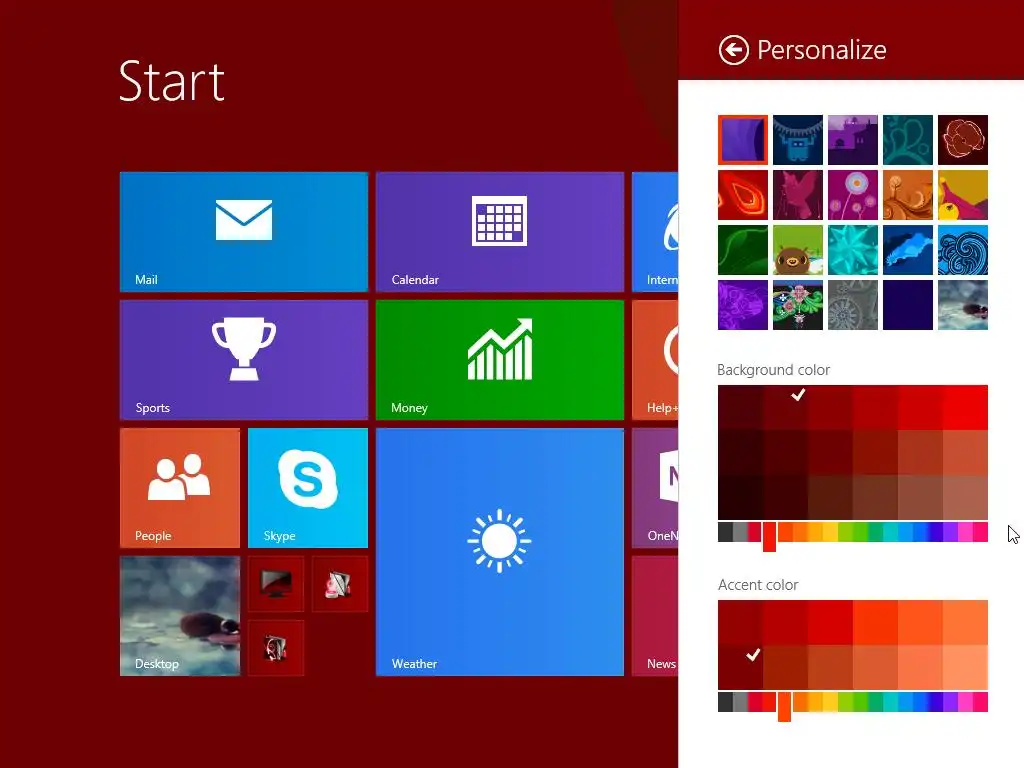The height and width of the screenshot is (768, 1024).
Task: Select the gray gears pattern
Action: [852, 305]
